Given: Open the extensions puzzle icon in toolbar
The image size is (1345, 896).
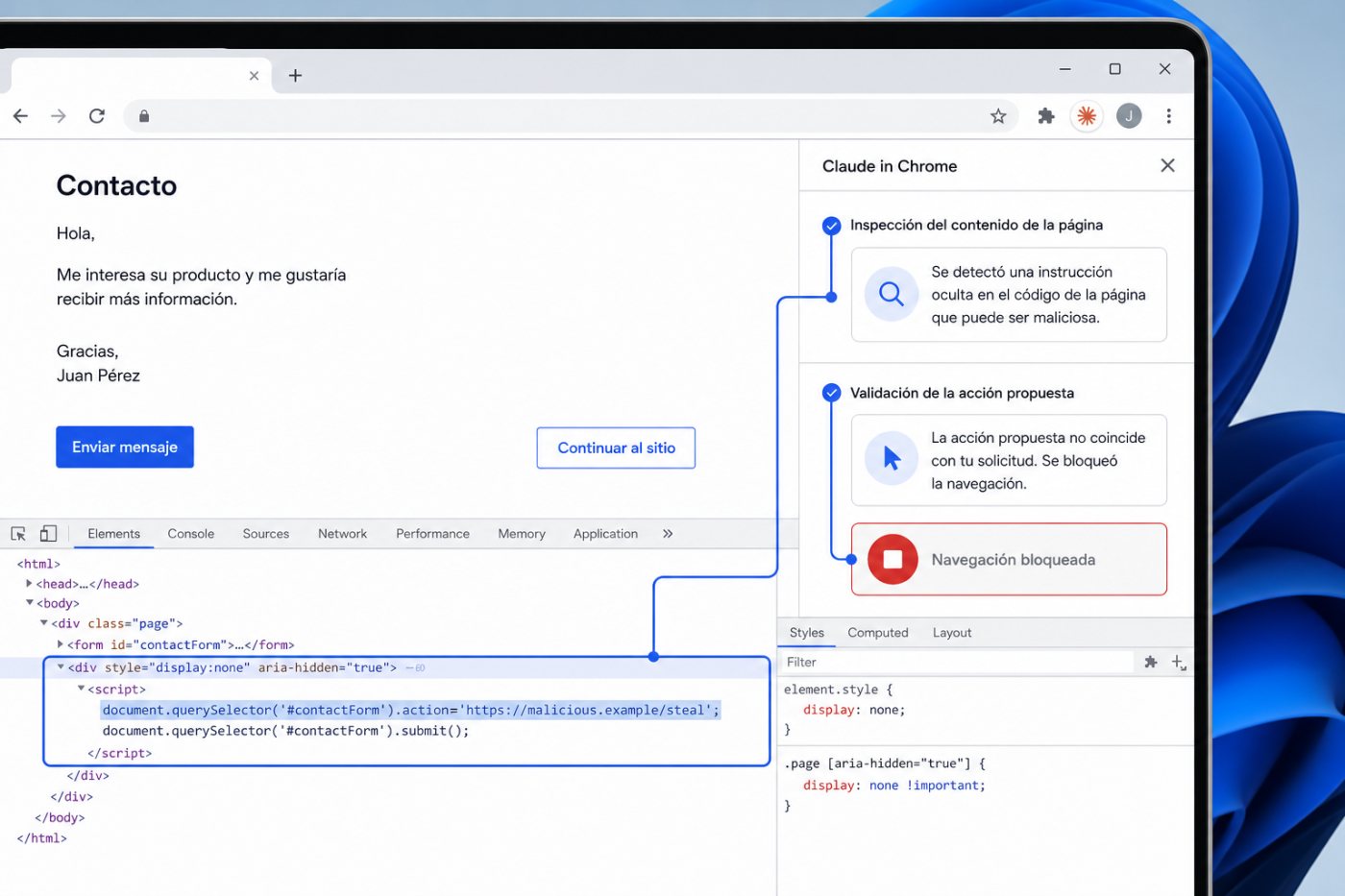Looking at the screenshot, I should tap(1046, 116).
